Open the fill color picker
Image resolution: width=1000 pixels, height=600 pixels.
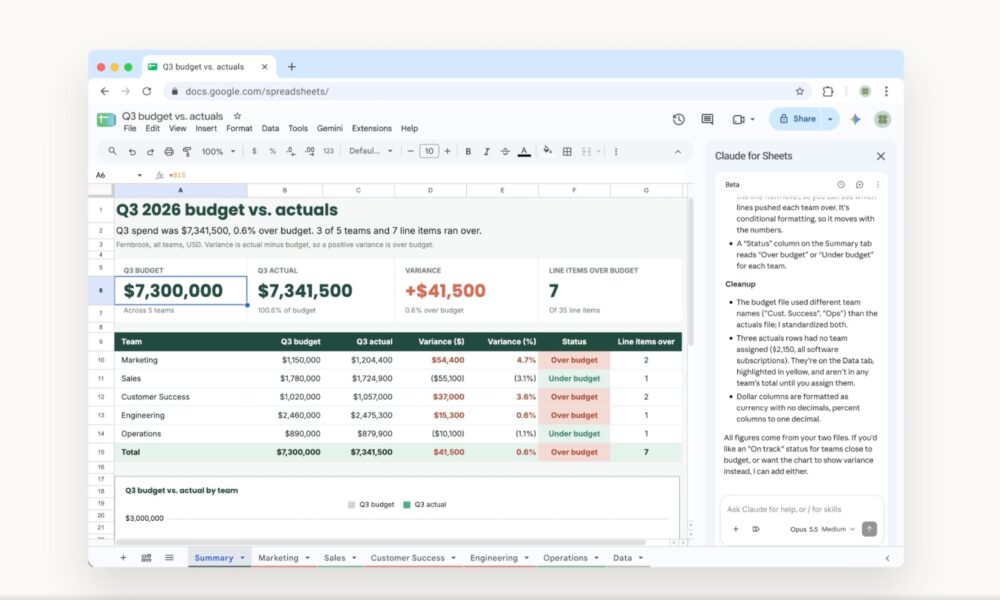[547, 151]
